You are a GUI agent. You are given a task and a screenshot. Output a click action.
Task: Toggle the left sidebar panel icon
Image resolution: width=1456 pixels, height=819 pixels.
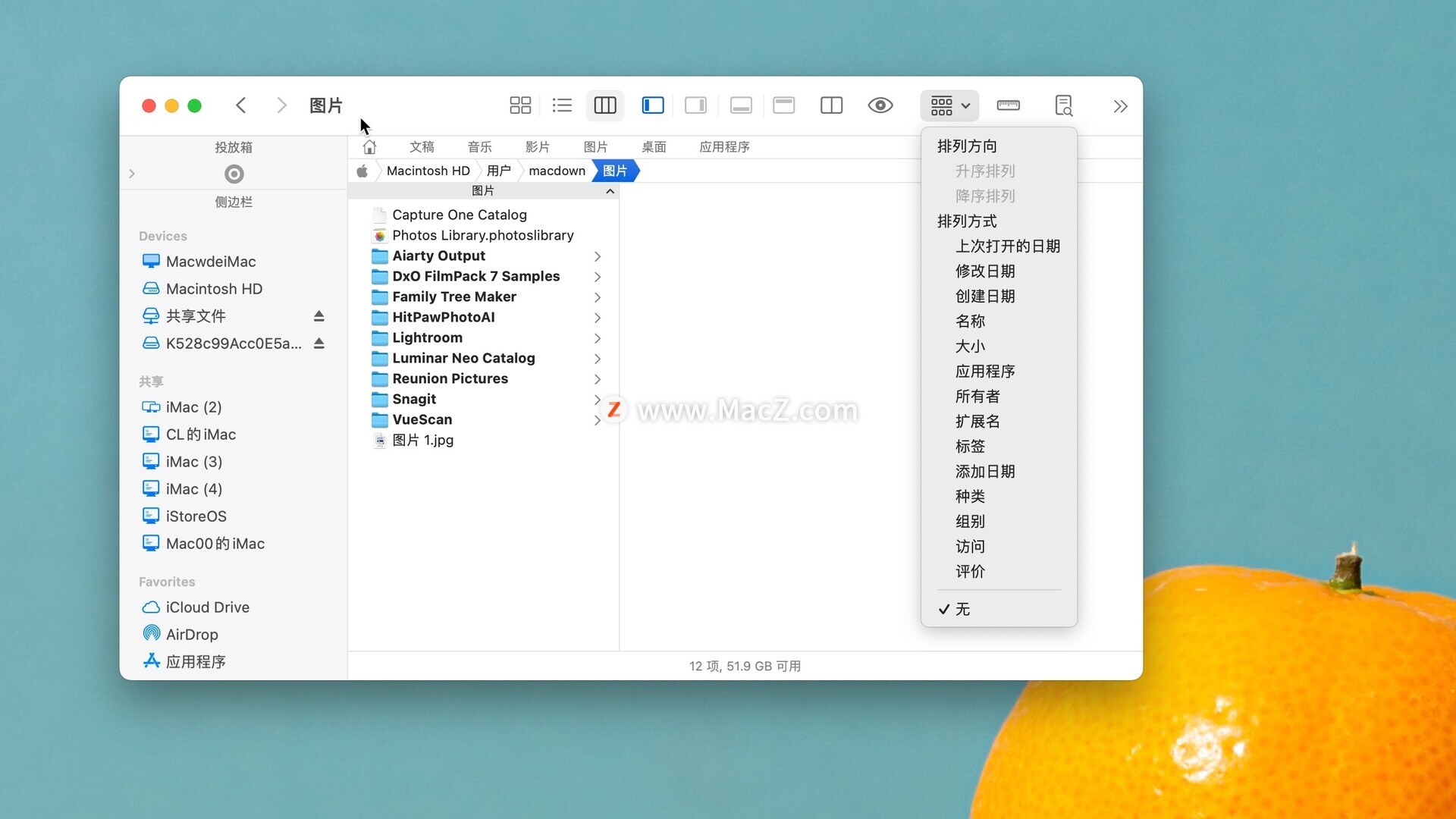653,105
